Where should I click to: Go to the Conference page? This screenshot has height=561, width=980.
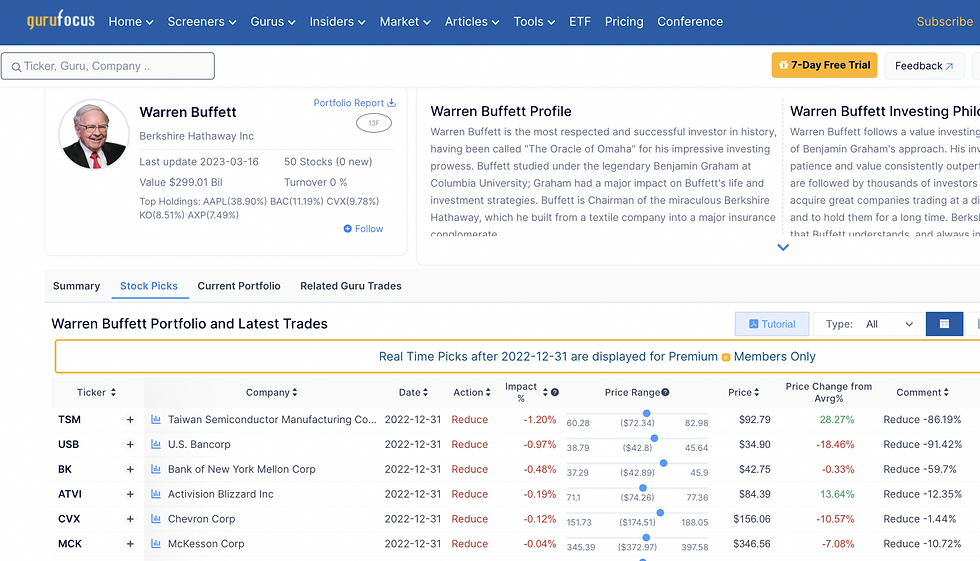pos(690,22)
